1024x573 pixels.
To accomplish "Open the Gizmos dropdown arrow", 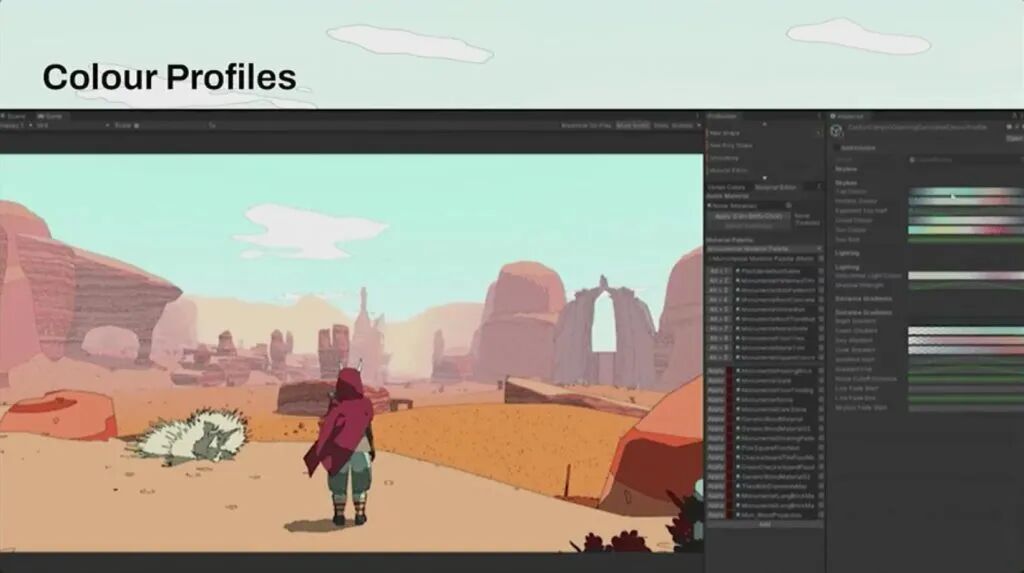I will (699, 125).
